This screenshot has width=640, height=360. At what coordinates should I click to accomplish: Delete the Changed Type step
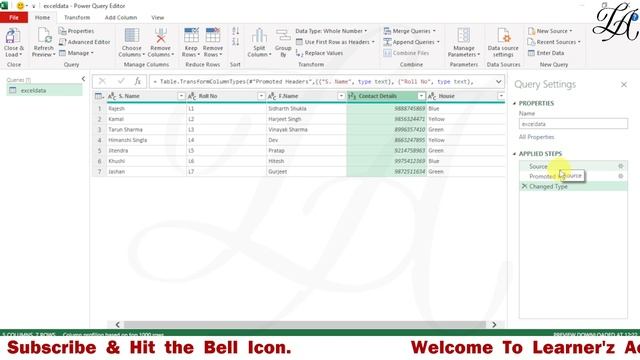click(x=524, y=186)
